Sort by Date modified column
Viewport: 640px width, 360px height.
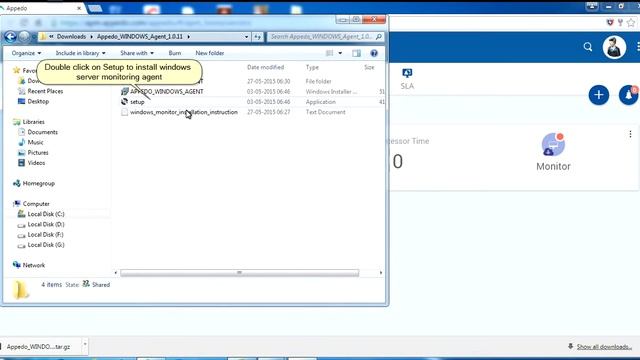[265, 67]
